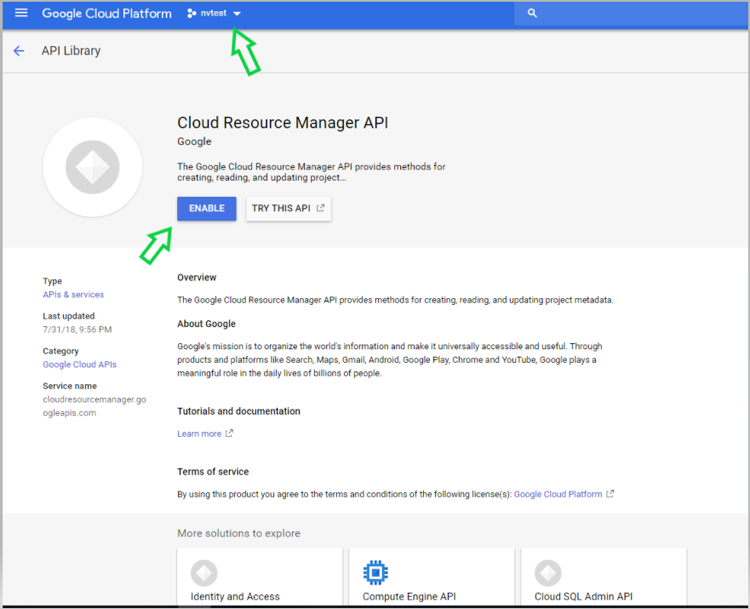Click the search magnifier icon

(532, 13)
